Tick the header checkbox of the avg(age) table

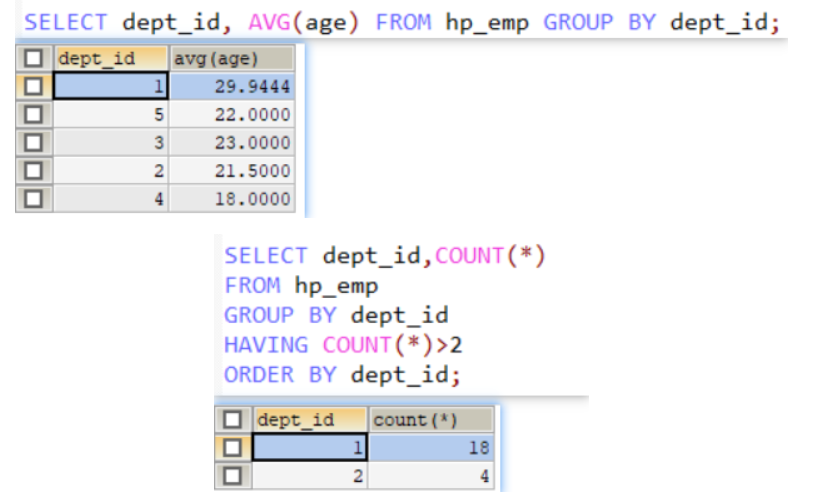(x=33, y=58)
